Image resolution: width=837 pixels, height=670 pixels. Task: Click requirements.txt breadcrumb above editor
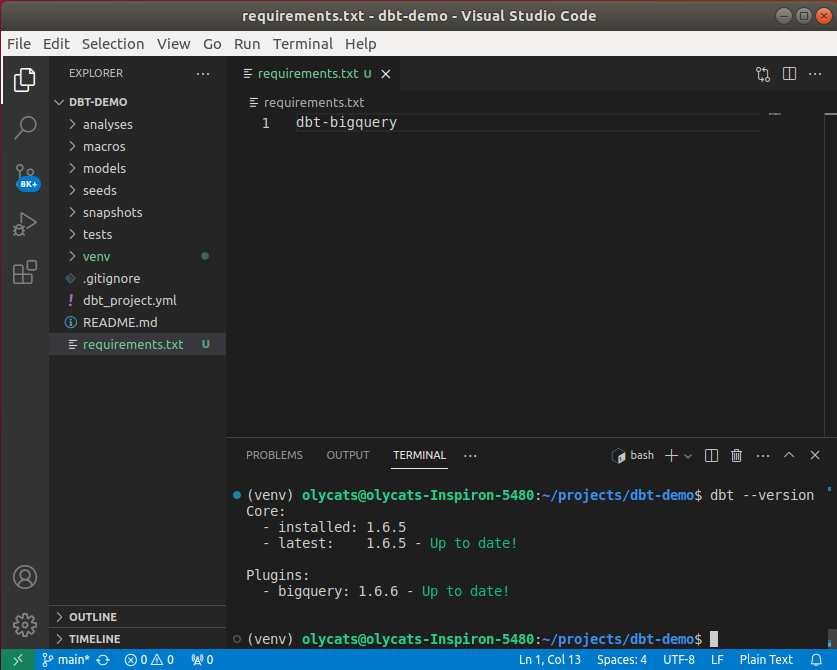coord(307,103)
